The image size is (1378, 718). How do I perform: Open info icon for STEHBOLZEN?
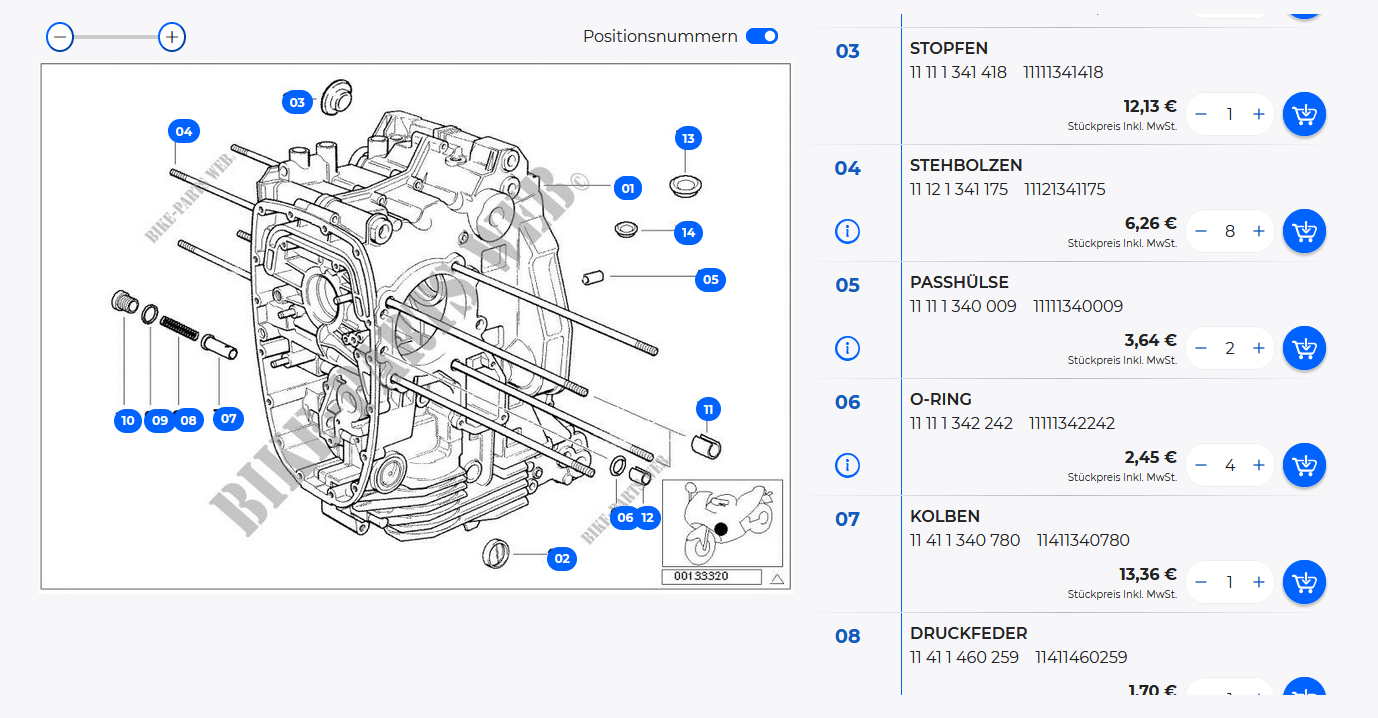pos(847,231)
